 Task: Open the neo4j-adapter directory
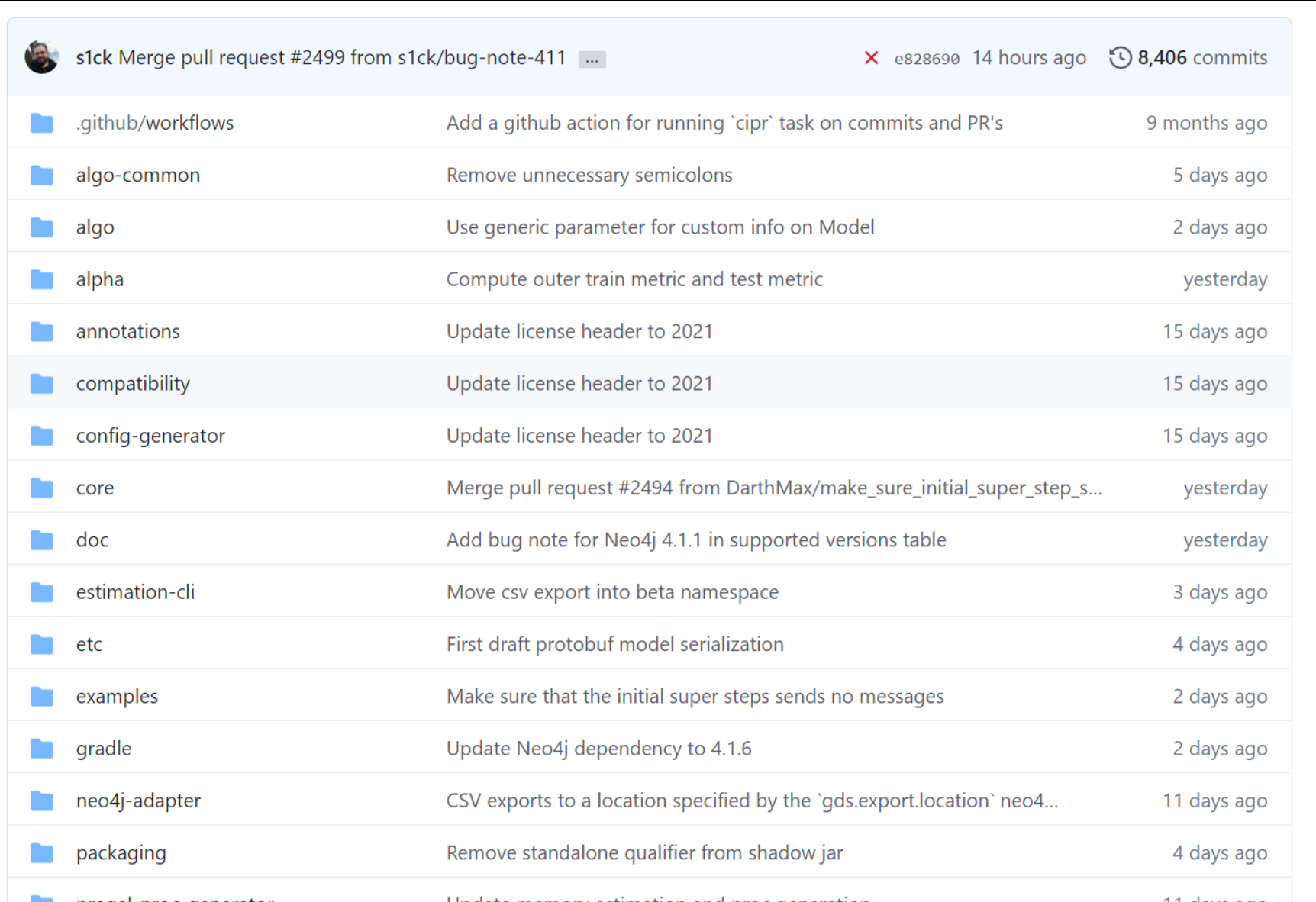[138, 800]
